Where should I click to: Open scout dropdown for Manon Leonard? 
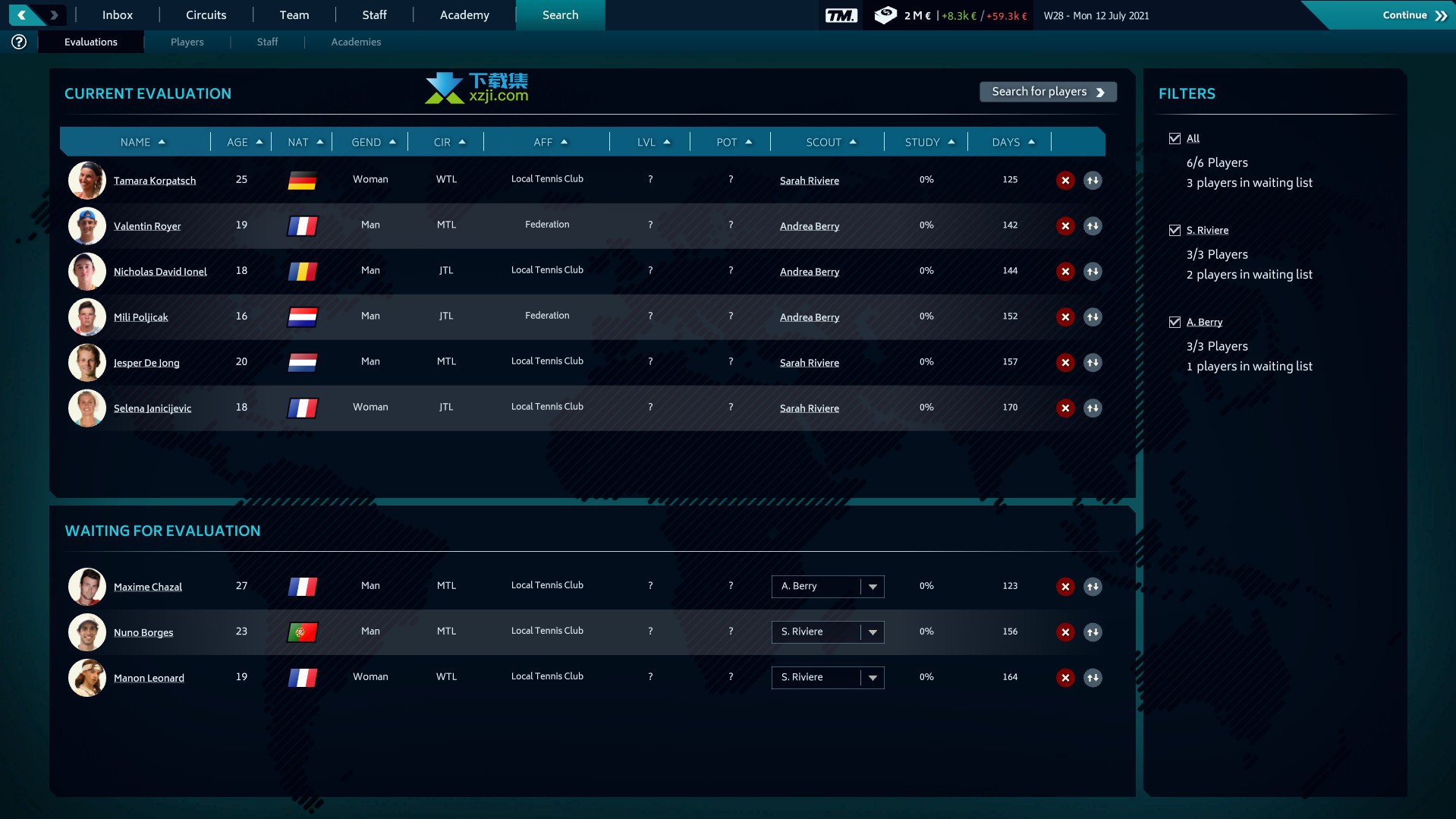click(828, 677)
